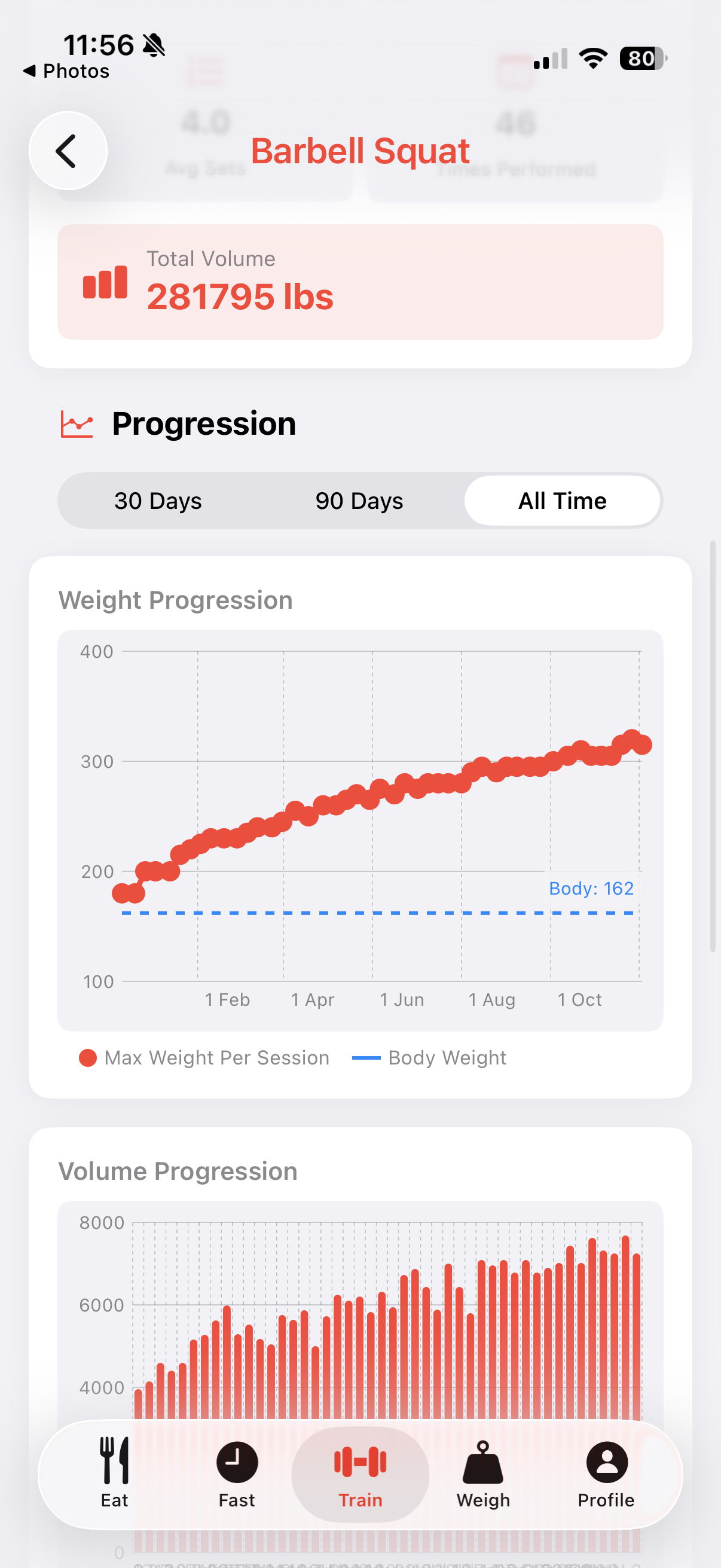Click the Progression line graph icon

76,424
